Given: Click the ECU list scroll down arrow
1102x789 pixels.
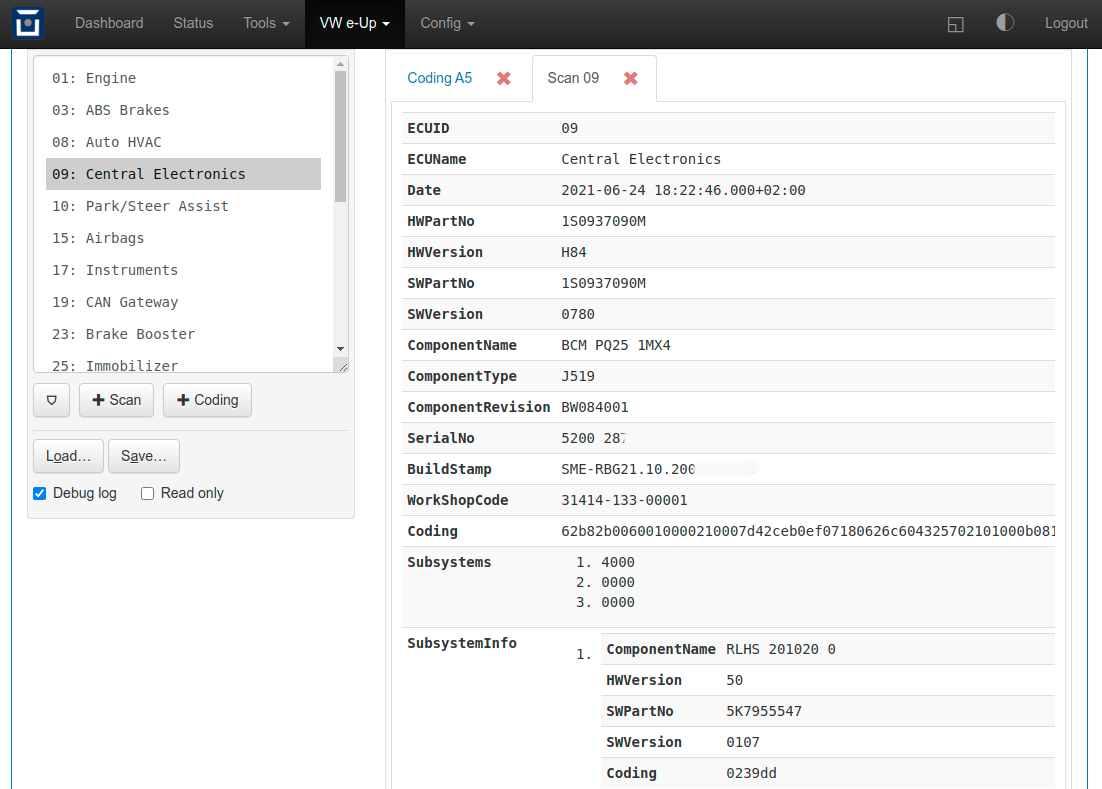Looking at the screenshot, I should point(341,348).
